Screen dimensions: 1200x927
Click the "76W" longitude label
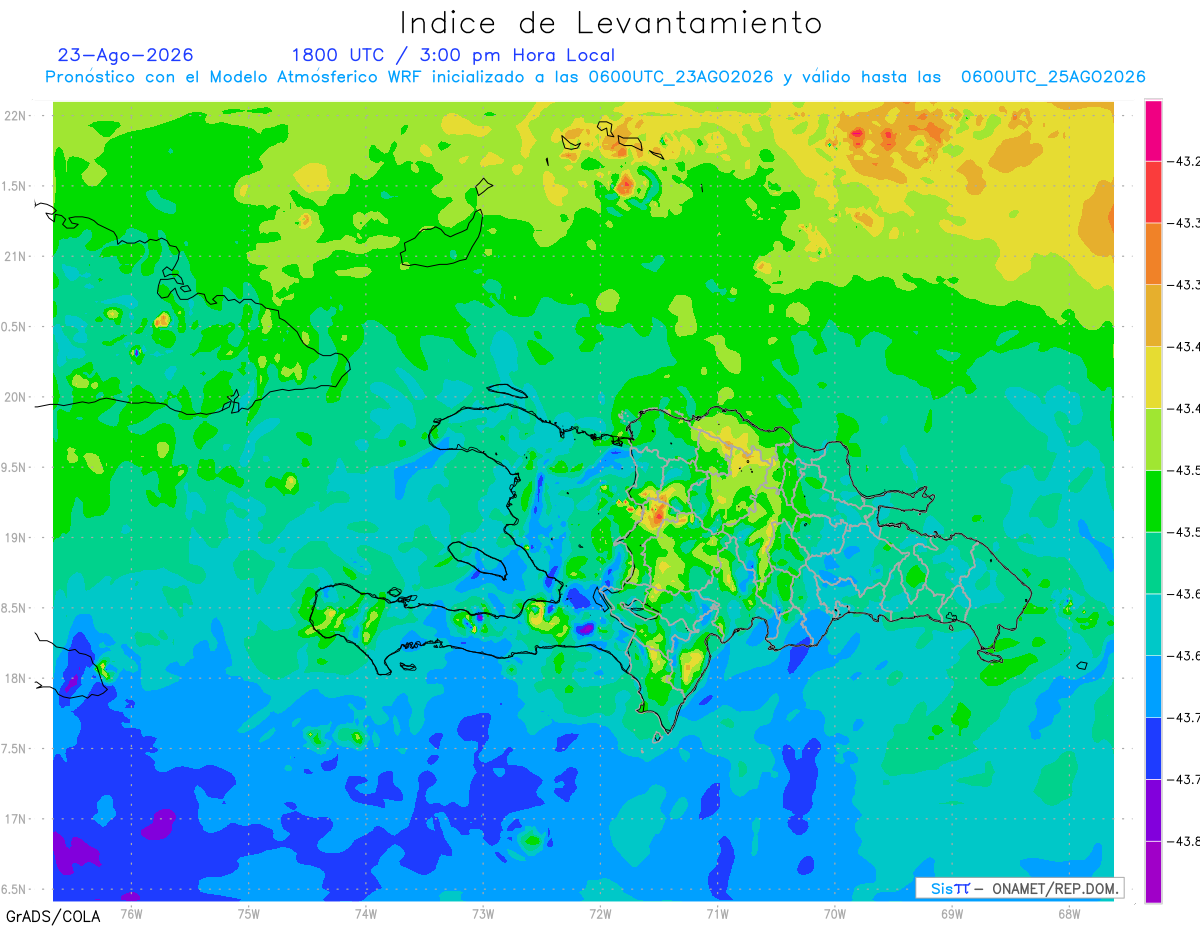131,913
